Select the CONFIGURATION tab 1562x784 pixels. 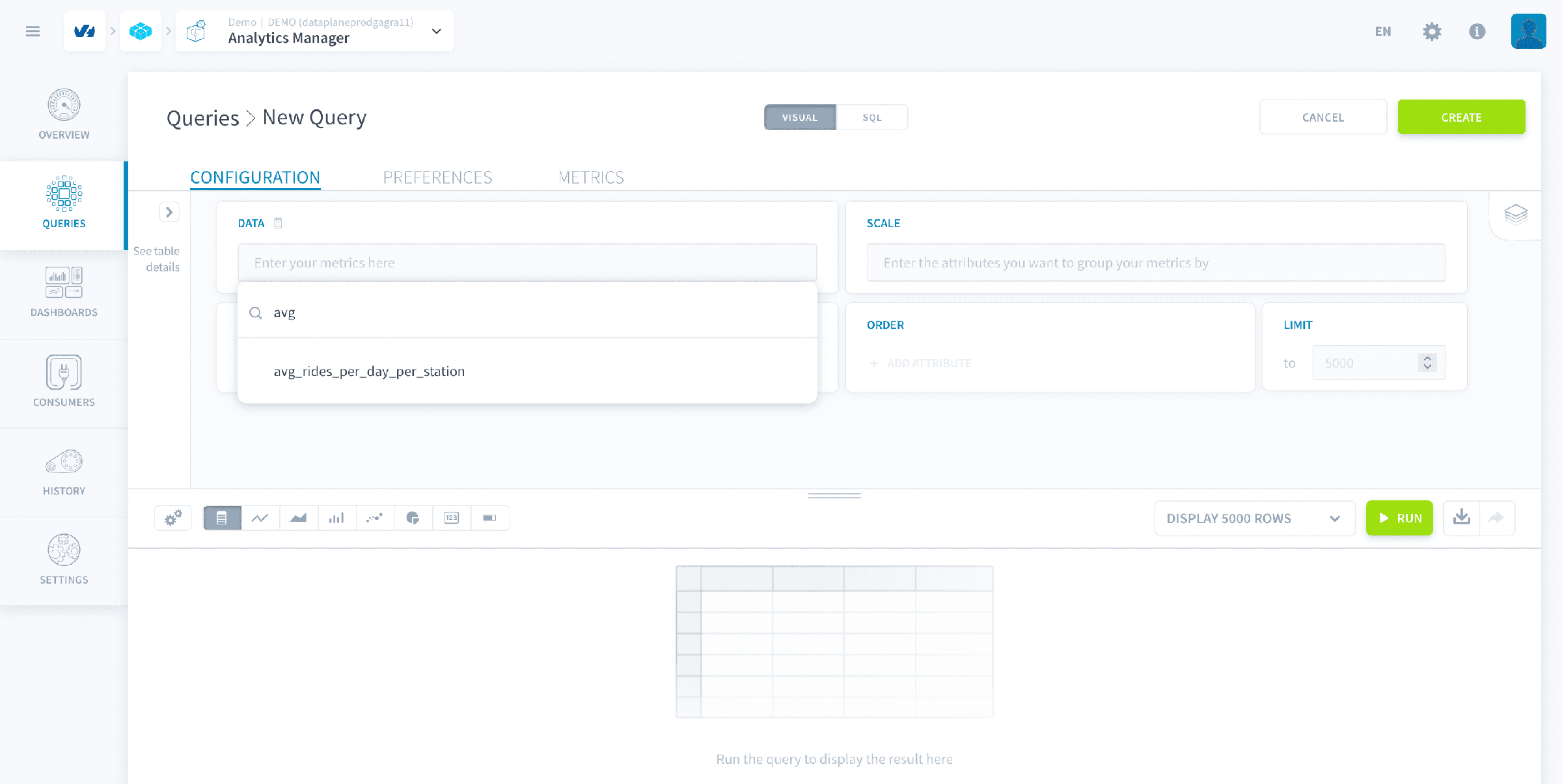[x=255, y=177]
